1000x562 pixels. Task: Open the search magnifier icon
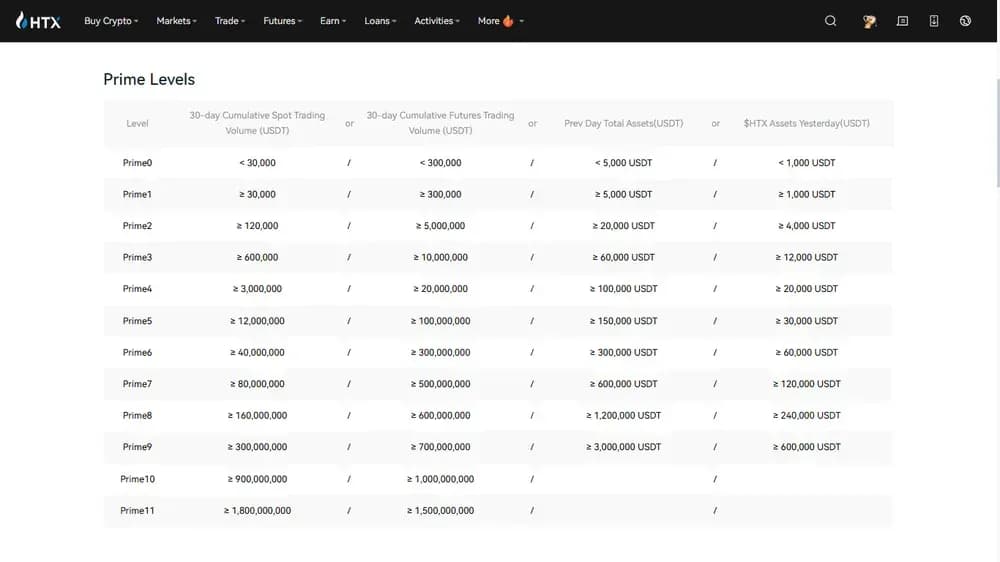point(830,21)
